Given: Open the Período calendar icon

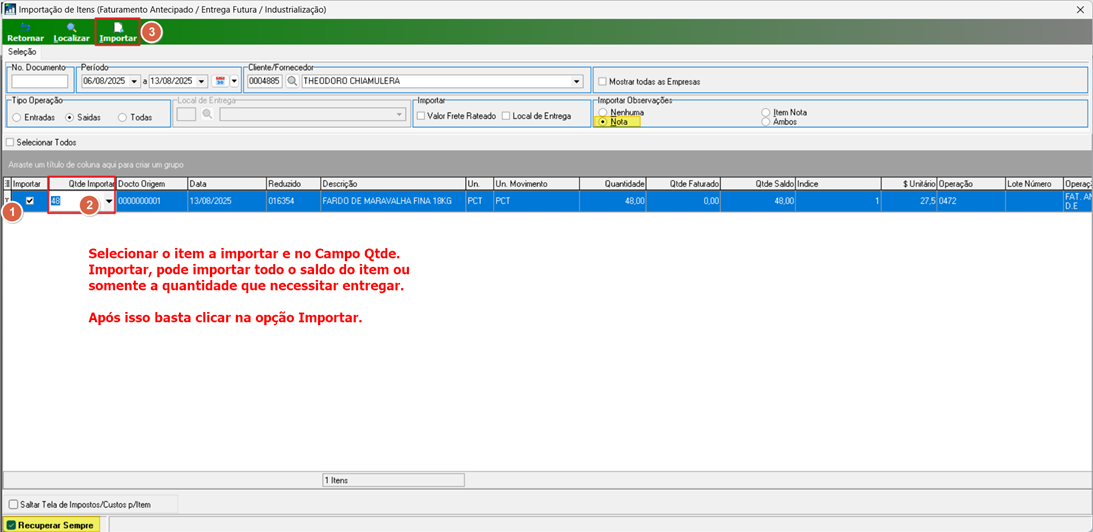Looking at the screenshot, I should pyautogui.click(x=220, y=81).
